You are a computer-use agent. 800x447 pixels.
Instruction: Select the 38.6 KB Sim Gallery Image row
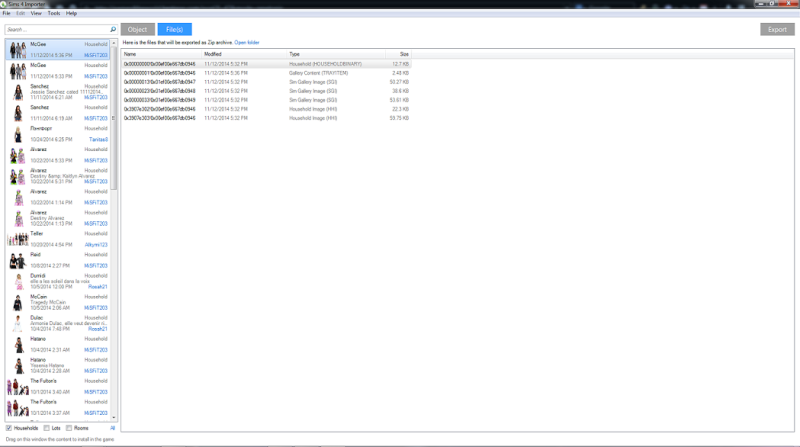click(266, 91)
